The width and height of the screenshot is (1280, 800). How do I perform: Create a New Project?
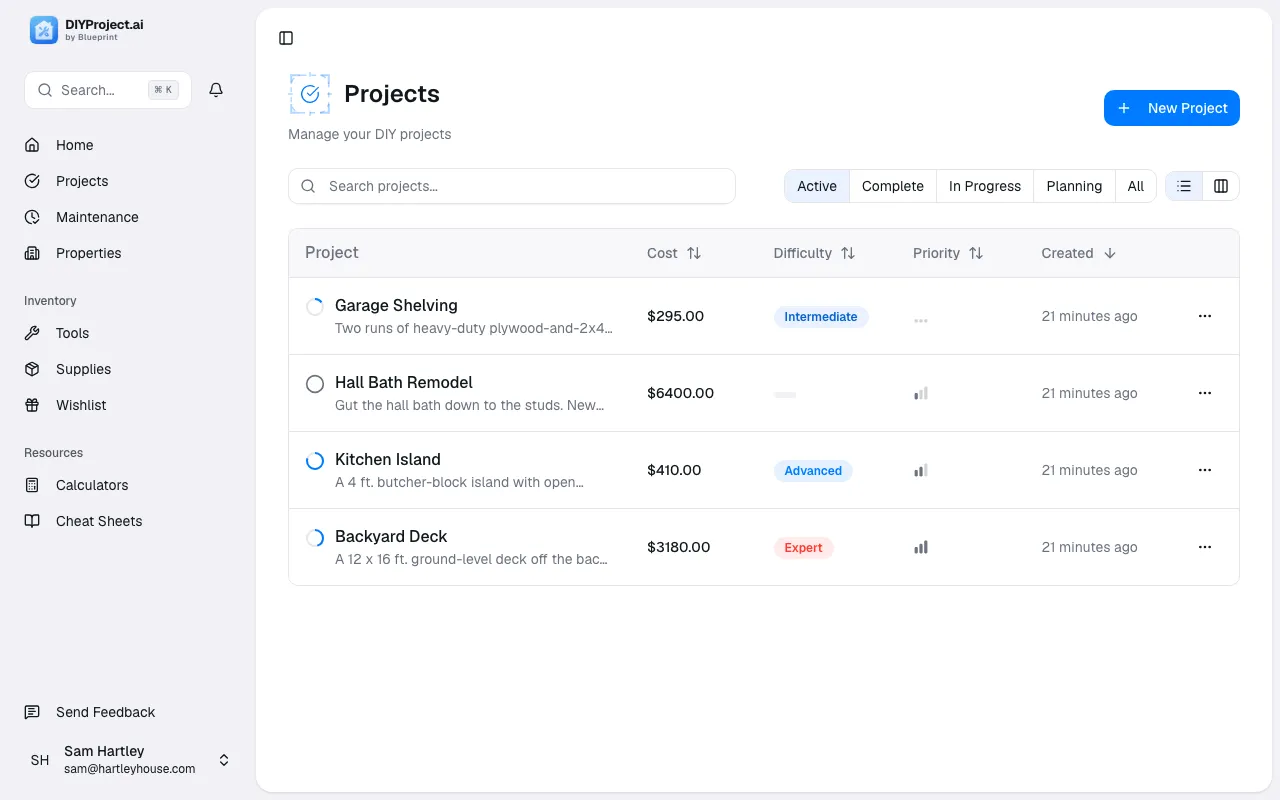tap(1172, 108)
